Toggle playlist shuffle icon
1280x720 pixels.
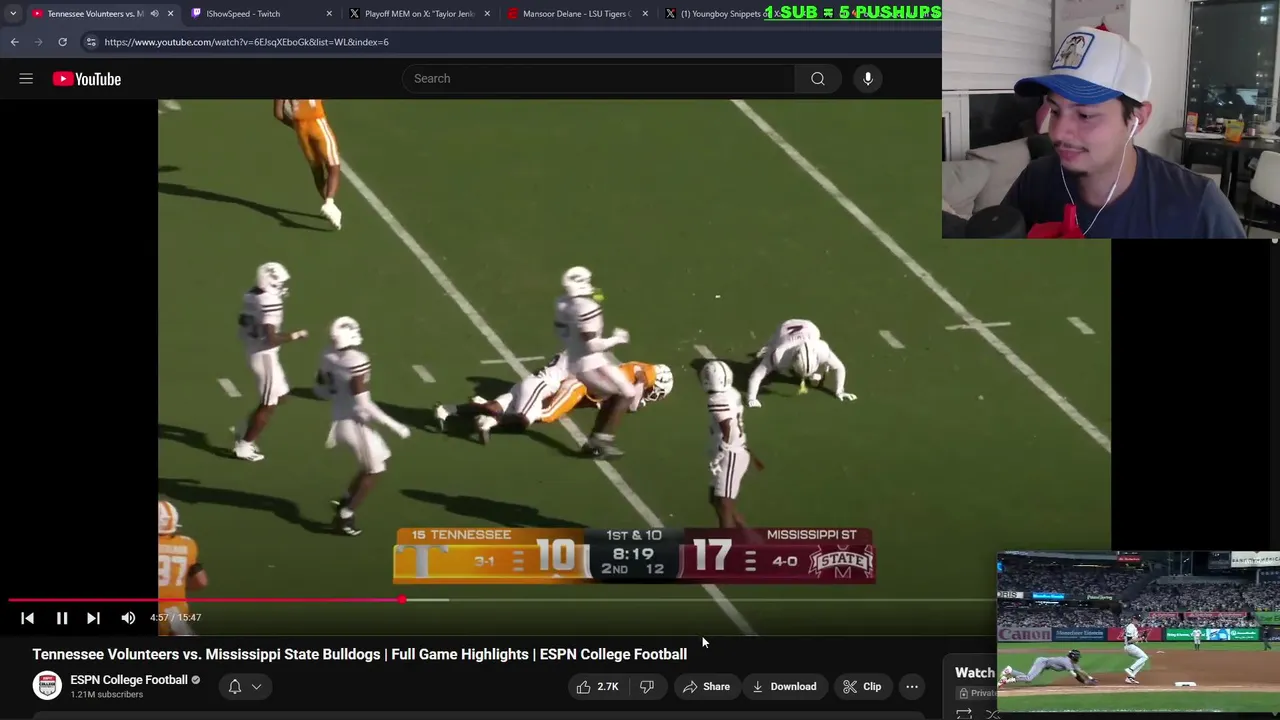992,714
